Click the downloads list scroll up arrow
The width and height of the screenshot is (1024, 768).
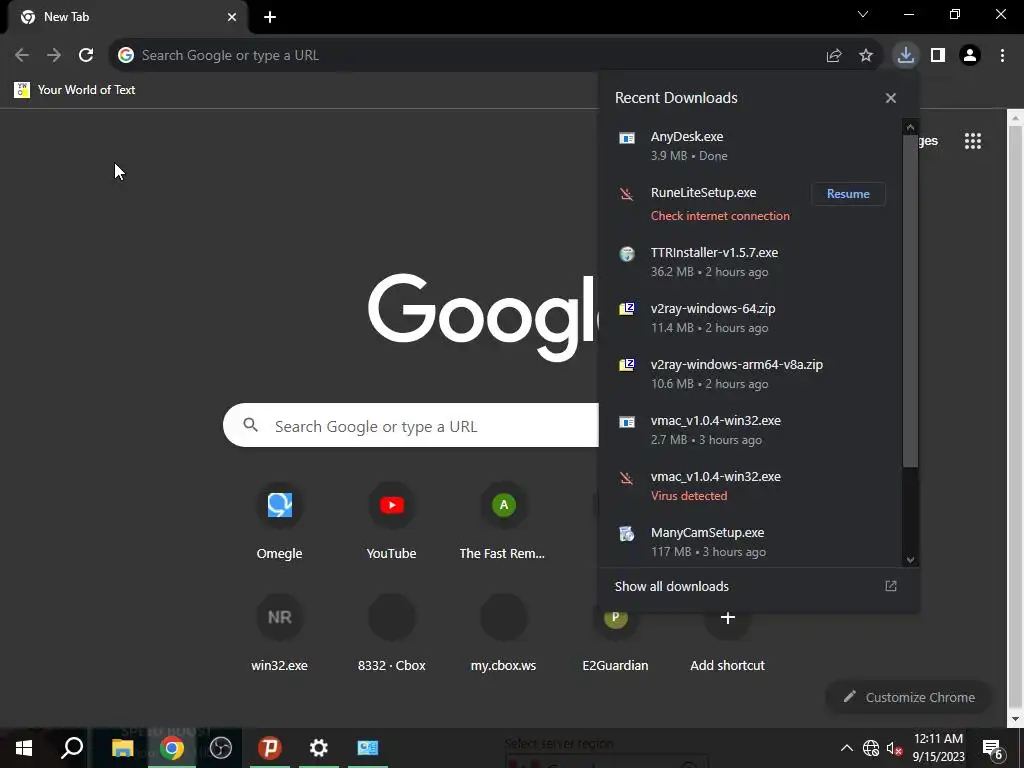pyautogui.click(x=910, y=127)
